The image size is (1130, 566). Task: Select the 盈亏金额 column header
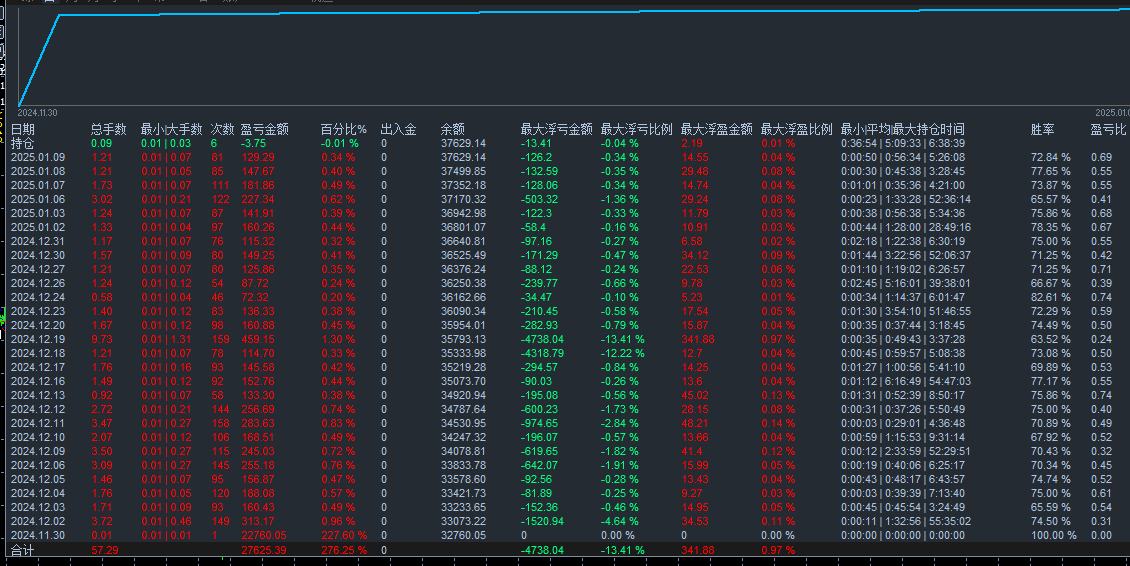[264, 129]
